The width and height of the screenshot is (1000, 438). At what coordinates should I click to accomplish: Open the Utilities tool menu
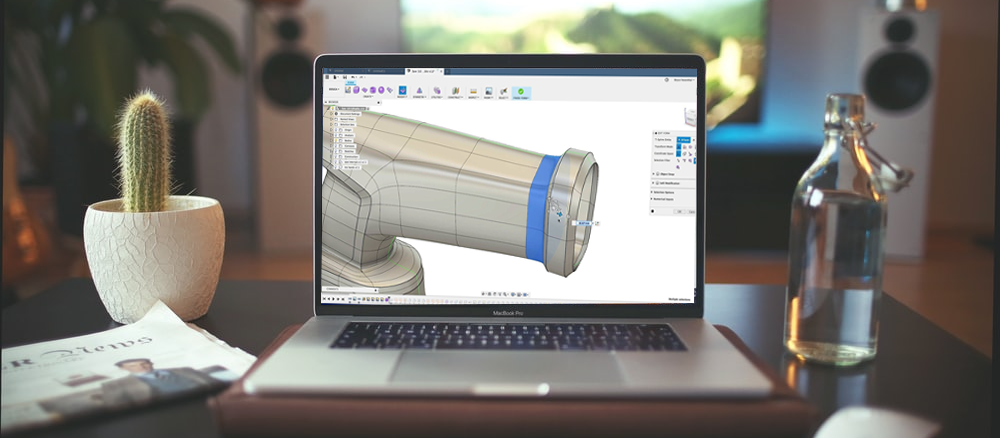tap(437, 92)
